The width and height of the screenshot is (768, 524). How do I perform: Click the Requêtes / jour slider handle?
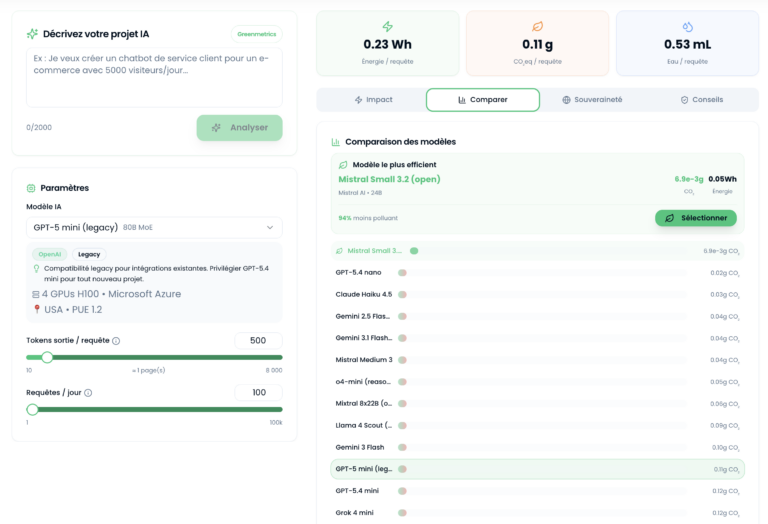tap(32, 409)
